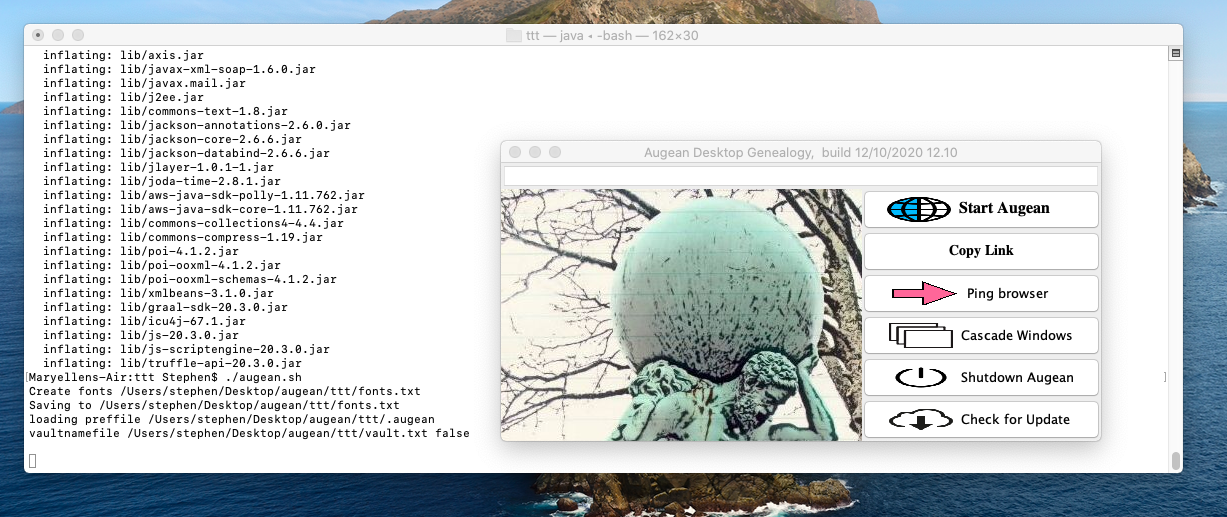Screen dimensions: 1227x517
Task: Close the Augean Desktop Genealogy window
Action: point(515,152)
